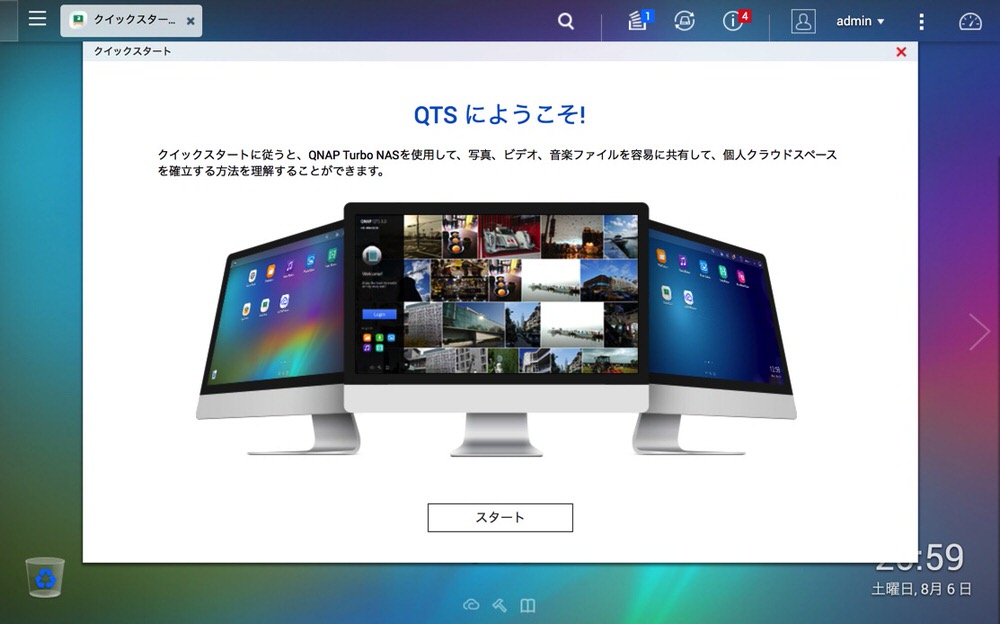This screenshot has width=1000, height=624.
Task: Click the クイックスタート window title
Action: coord(132,51)
